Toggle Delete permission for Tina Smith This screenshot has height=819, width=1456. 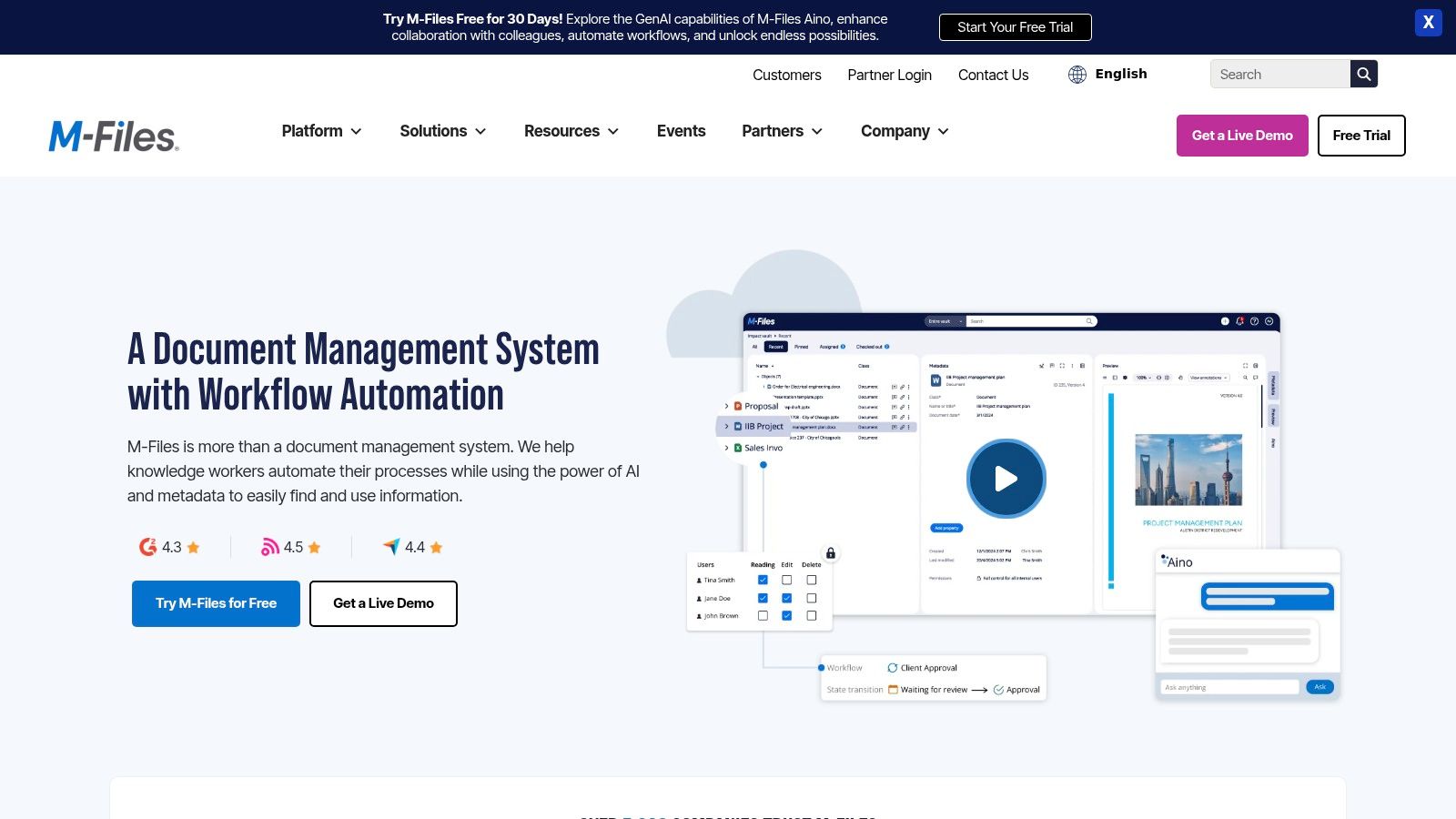[x=812, y=580]
